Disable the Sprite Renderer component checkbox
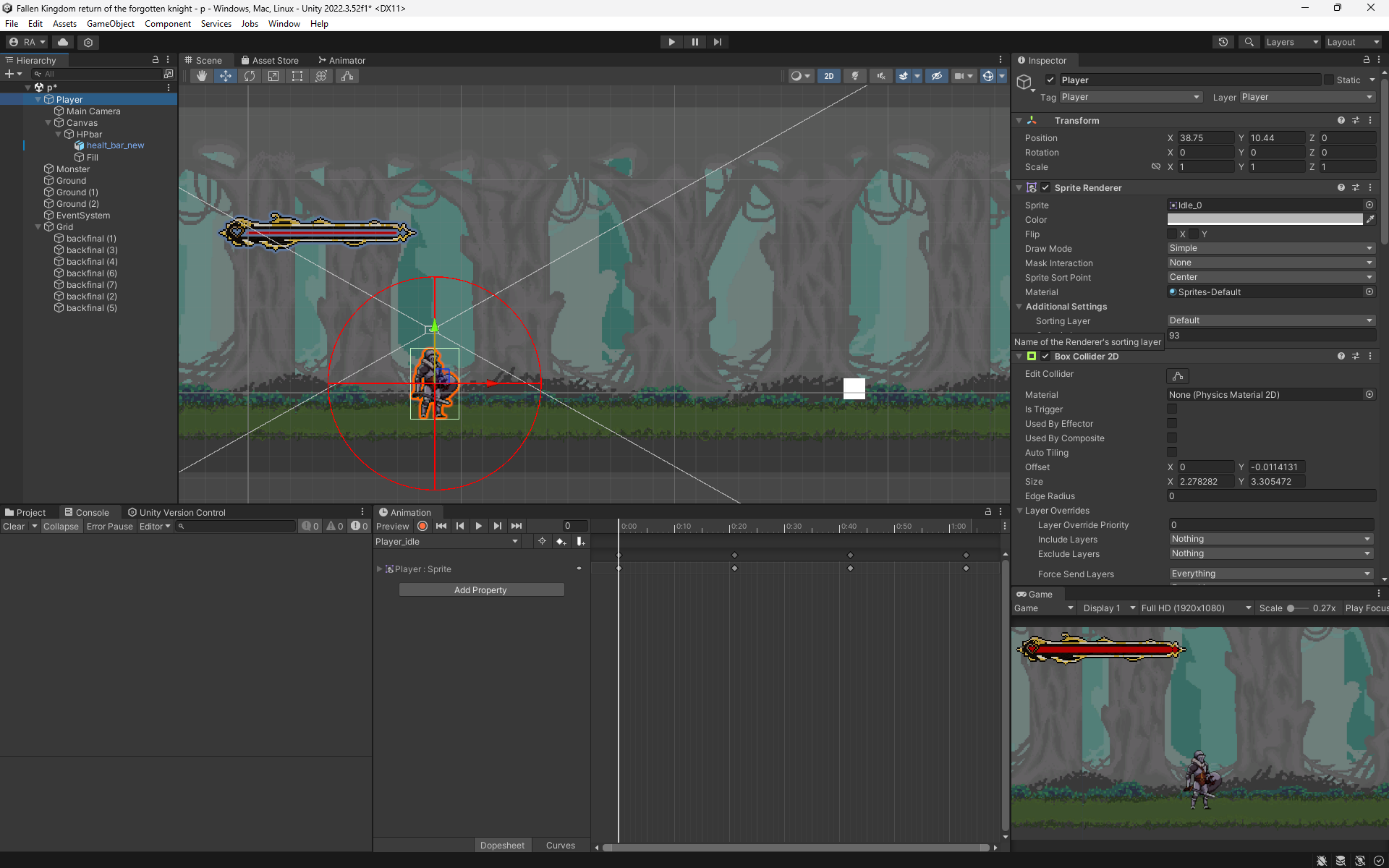 pyautogui.click(x=1045, y=187)
